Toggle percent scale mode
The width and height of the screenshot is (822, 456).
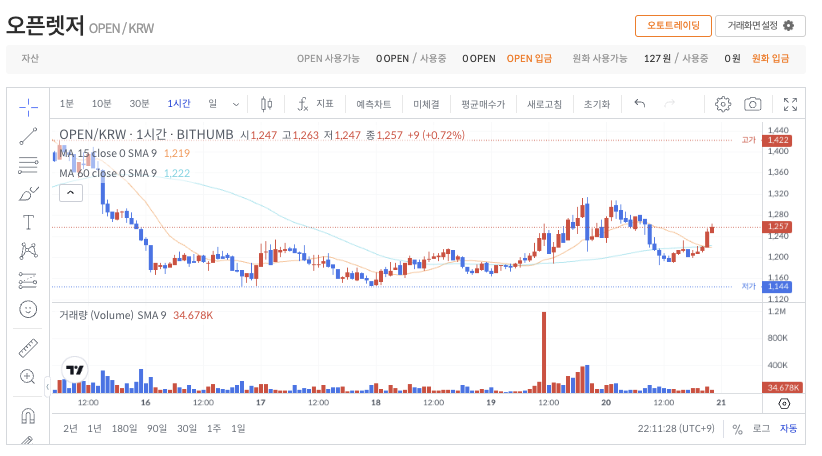(x=737, y=429)
